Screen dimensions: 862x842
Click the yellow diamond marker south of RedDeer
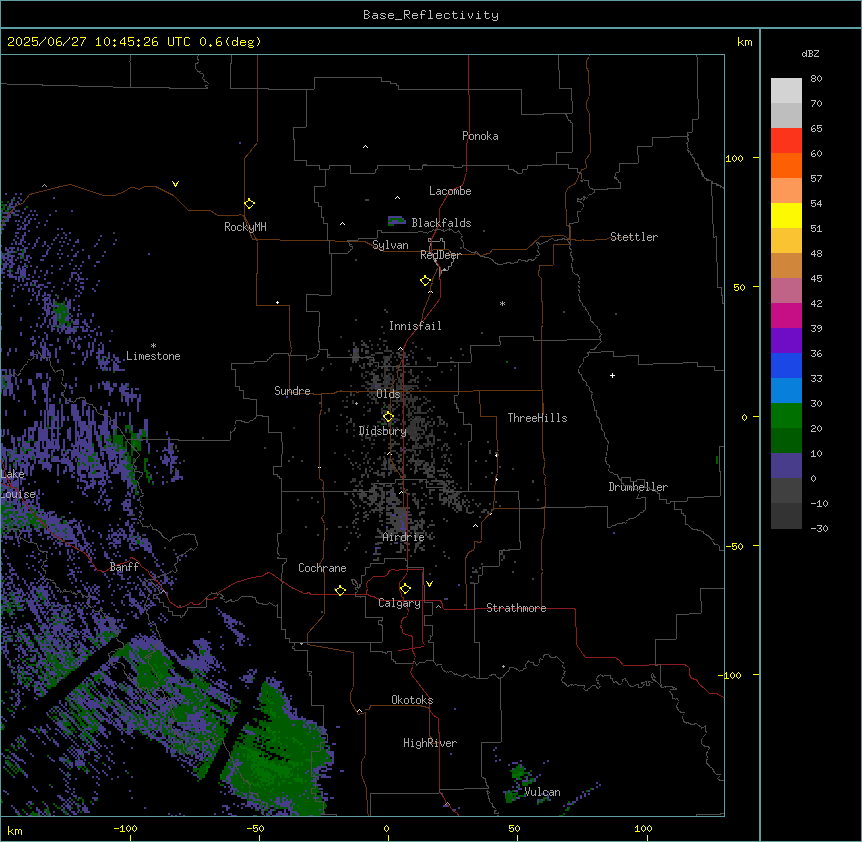(426, 281)
